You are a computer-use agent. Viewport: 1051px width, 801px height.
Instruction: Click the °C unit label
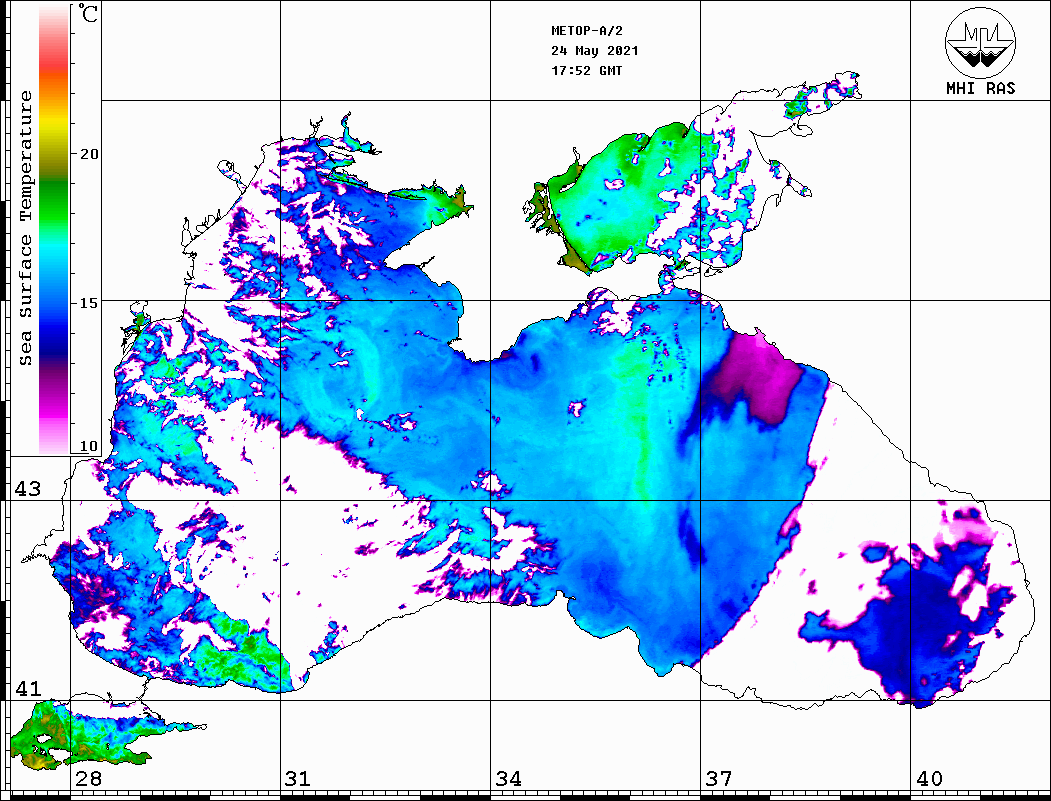click(88, 13)
